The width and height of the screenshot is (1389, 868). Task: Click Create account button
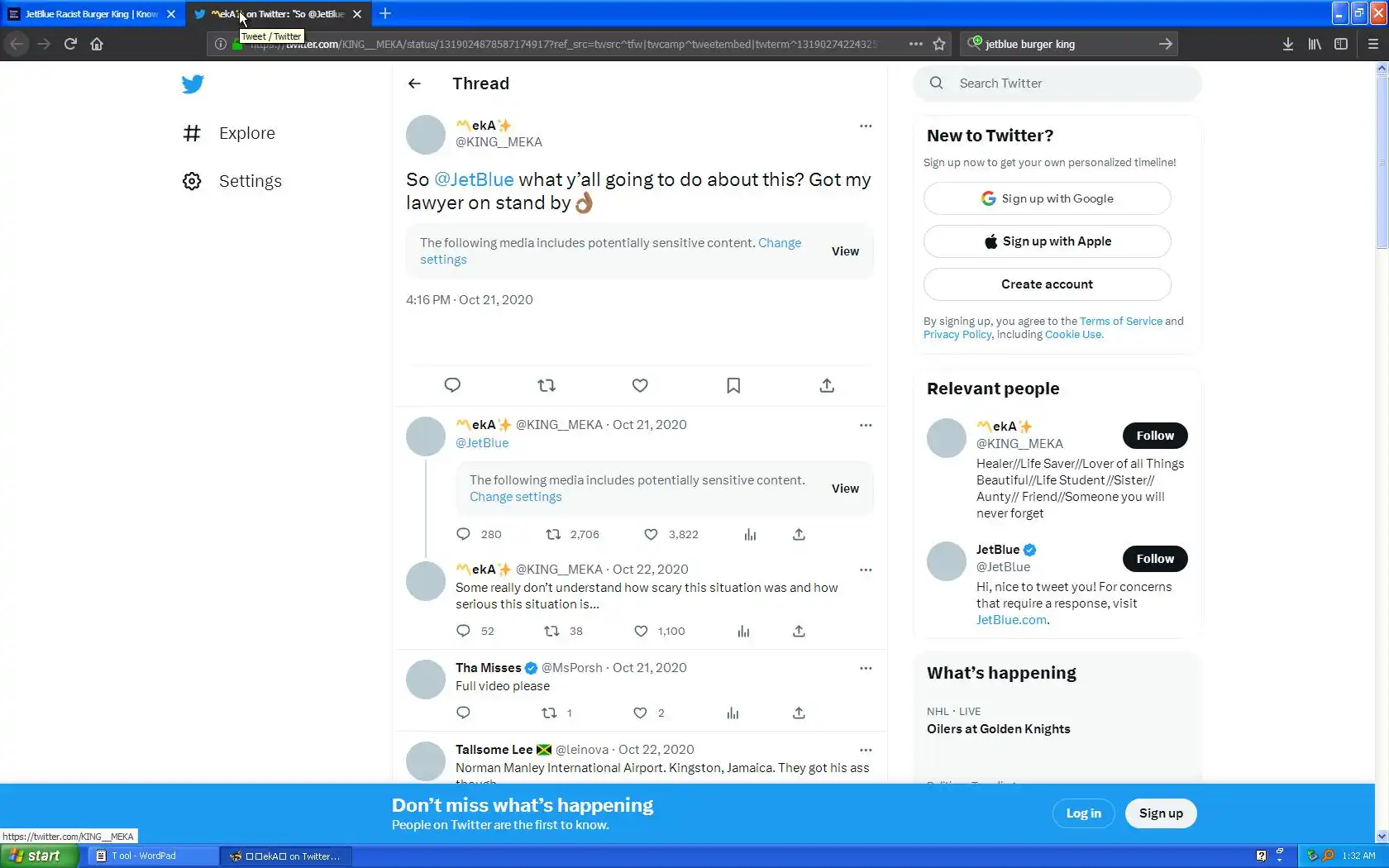[x=1047, y=284]
